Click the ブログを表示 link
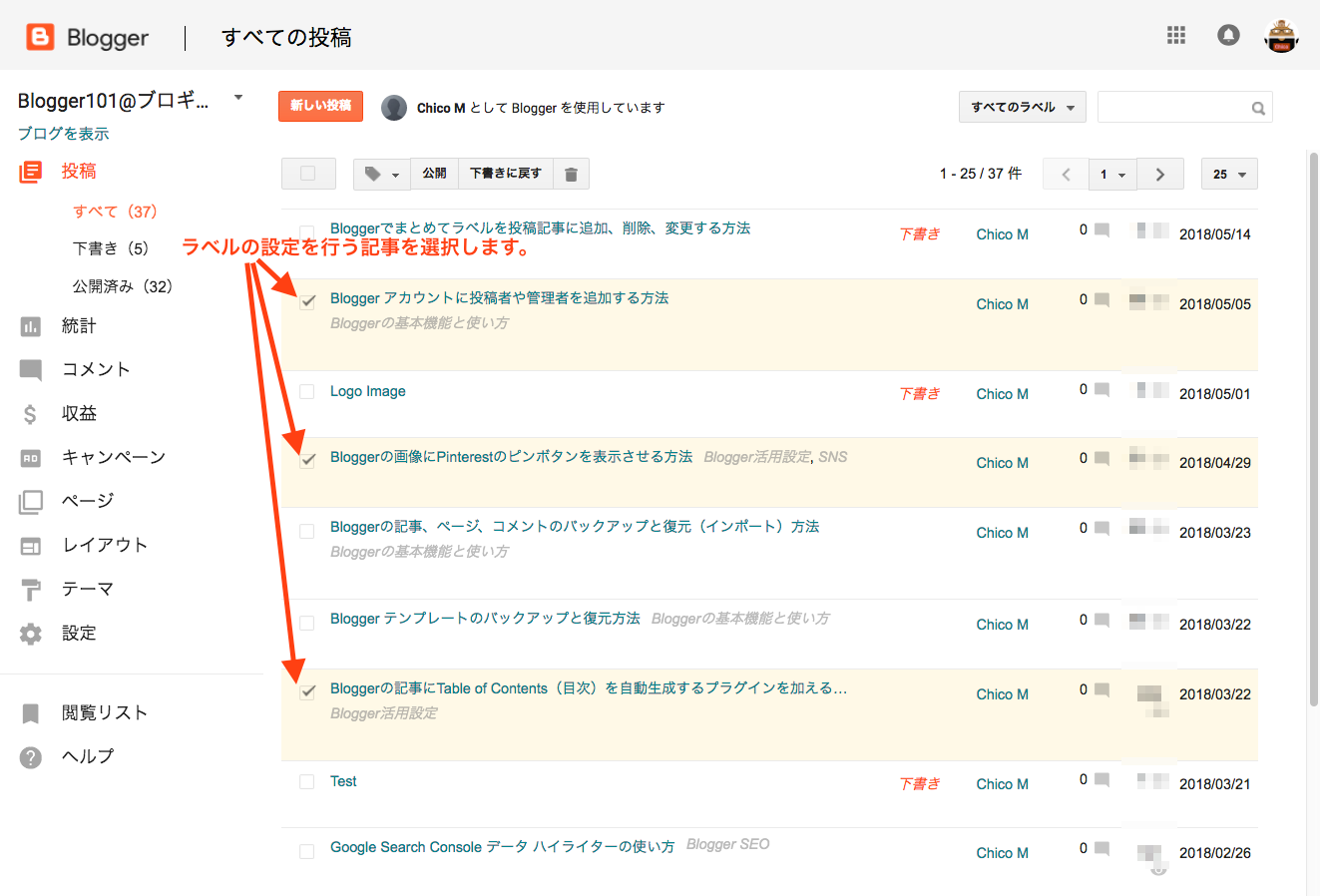This screenshot has width=1320, height=896. 64,134
